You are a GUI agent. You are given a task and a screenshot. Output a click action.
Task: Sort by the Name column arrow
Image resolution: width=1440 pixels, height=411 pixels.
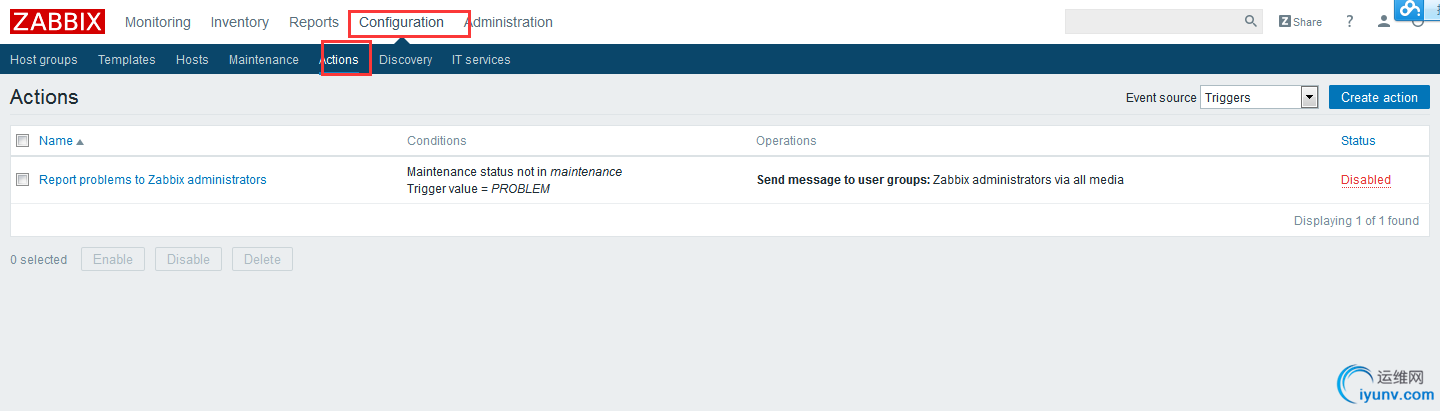(80, 142)
